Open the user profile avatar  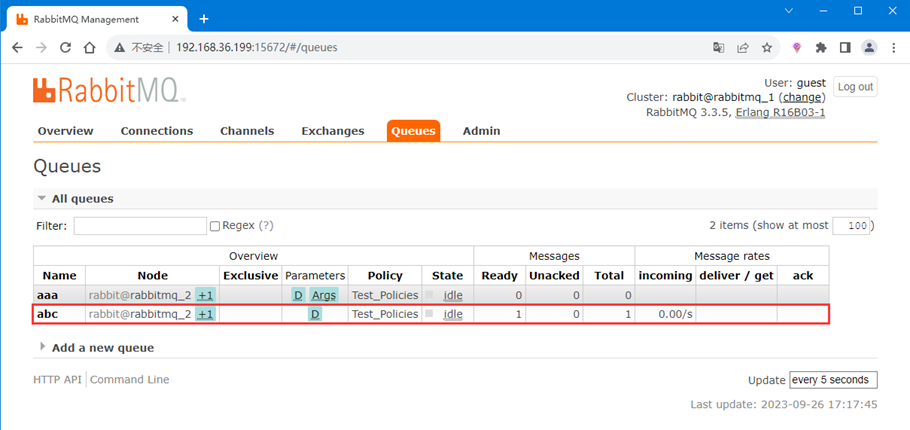tap(869, 48)
